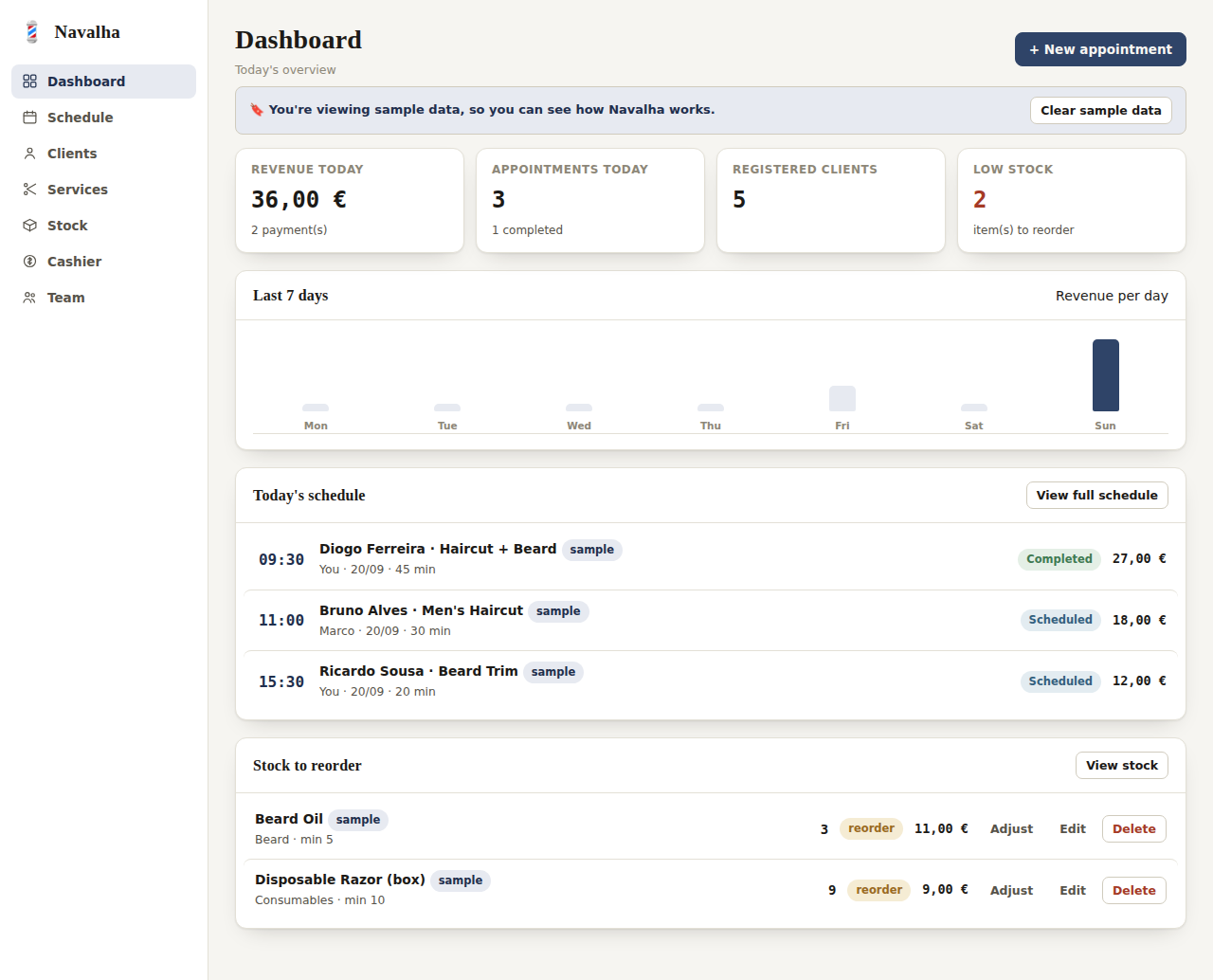Open the Clients section
Viewport: 1213px width, 980px height.
pyautogui.click(x=103, y=154)
